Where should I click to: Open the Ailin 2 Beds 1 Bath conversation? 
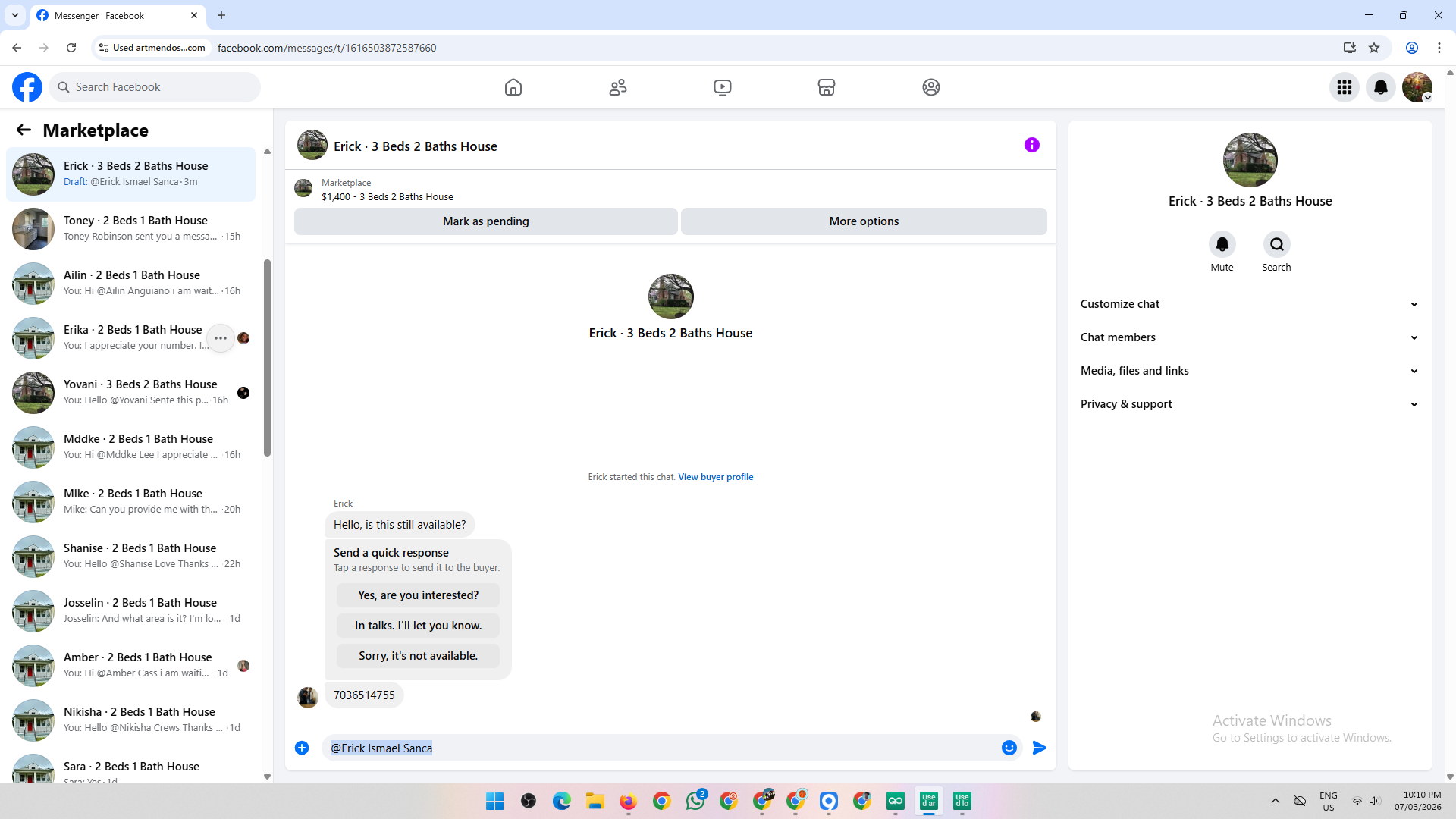(131, 284)
